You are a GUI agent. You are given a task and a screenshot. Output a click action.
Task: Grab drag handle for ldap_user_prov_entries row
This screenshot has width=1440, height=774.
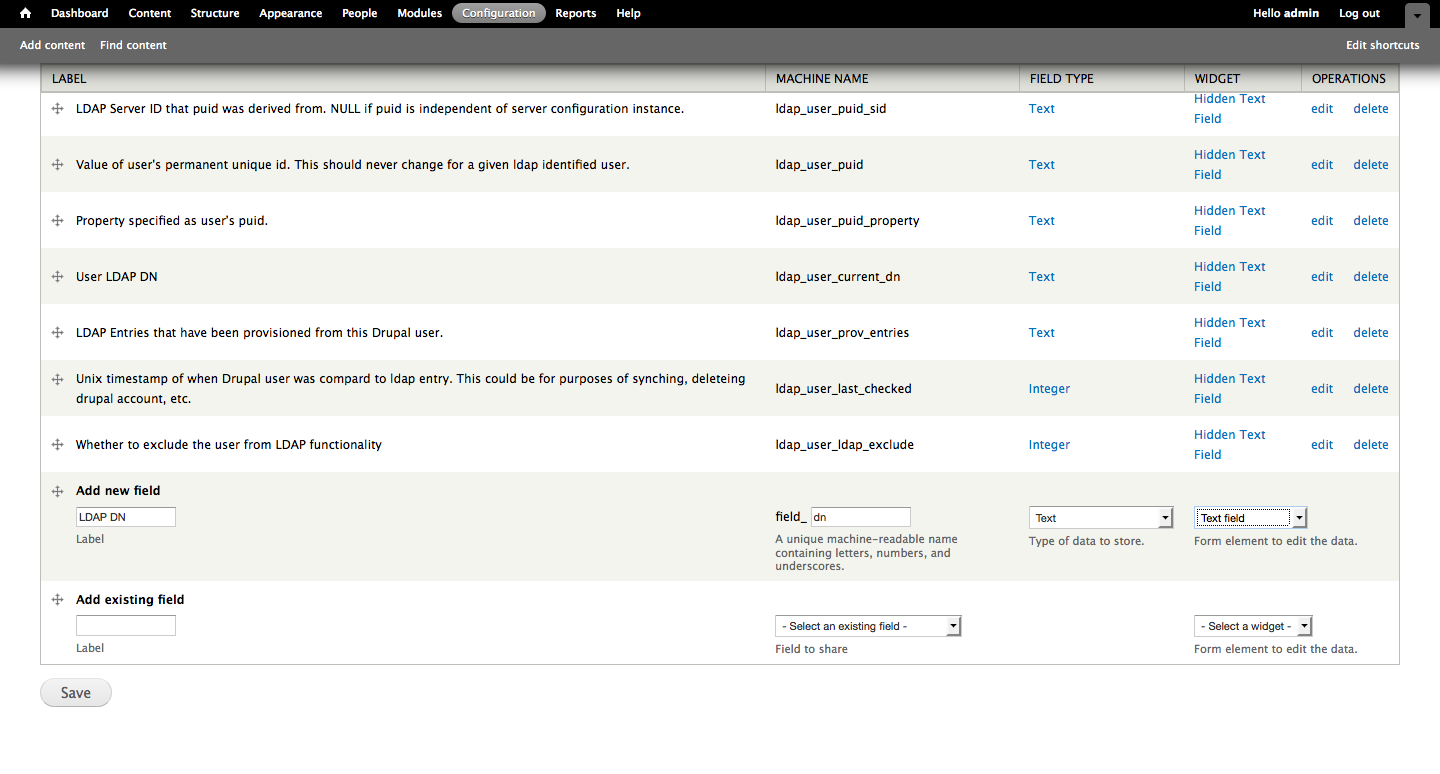pyautogui.click(x=58, y=332)
